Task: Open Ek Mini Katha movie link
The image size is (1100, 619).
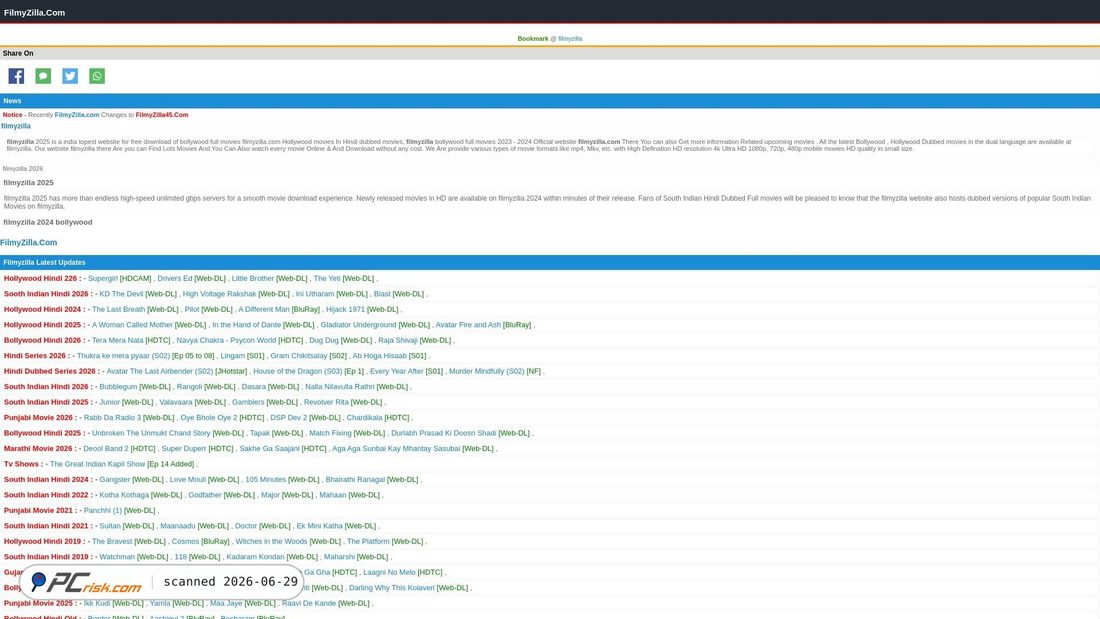Action: click(x=319, y=526)
